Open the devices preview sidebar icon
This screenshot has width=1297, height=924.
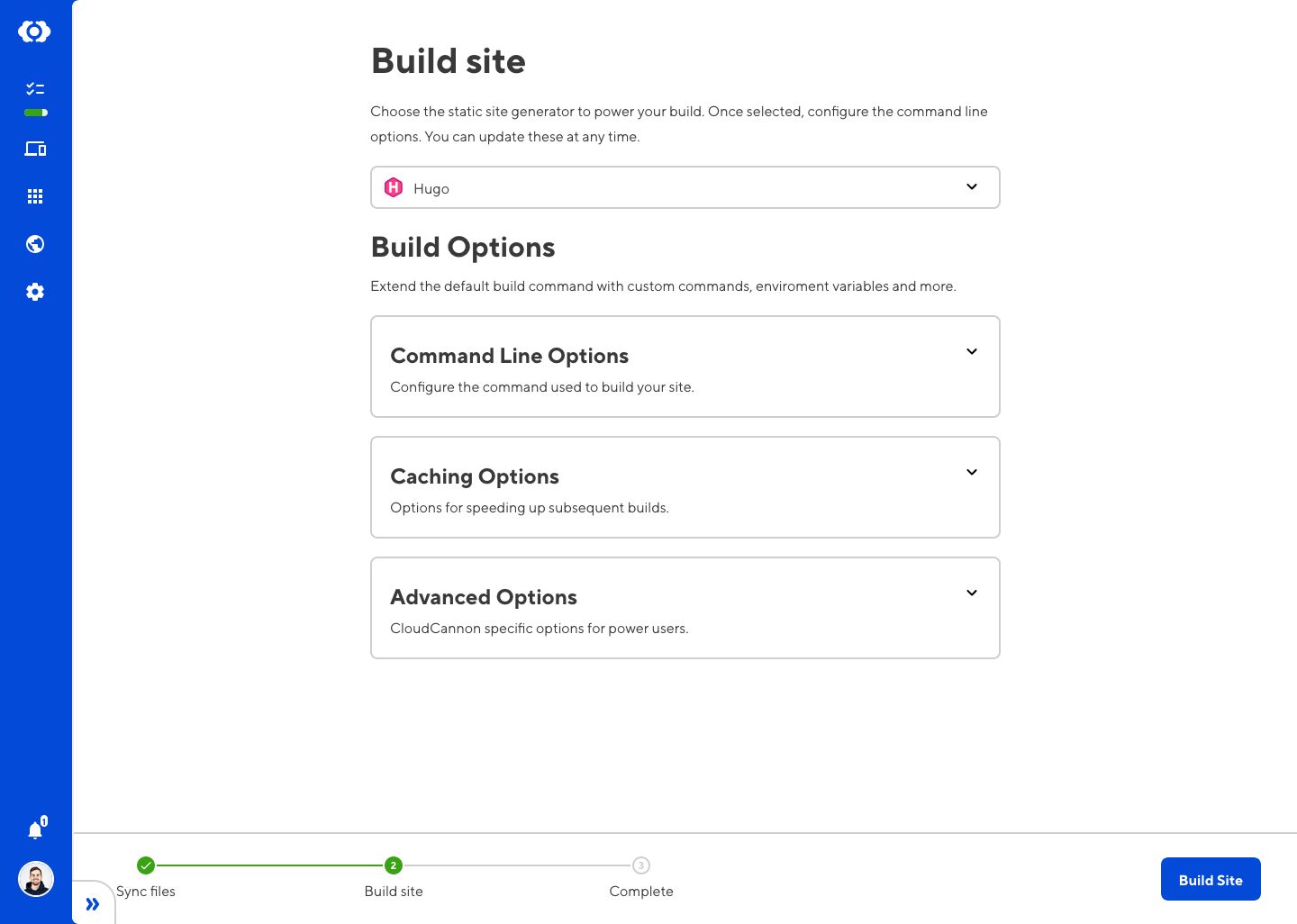[35, 149]
